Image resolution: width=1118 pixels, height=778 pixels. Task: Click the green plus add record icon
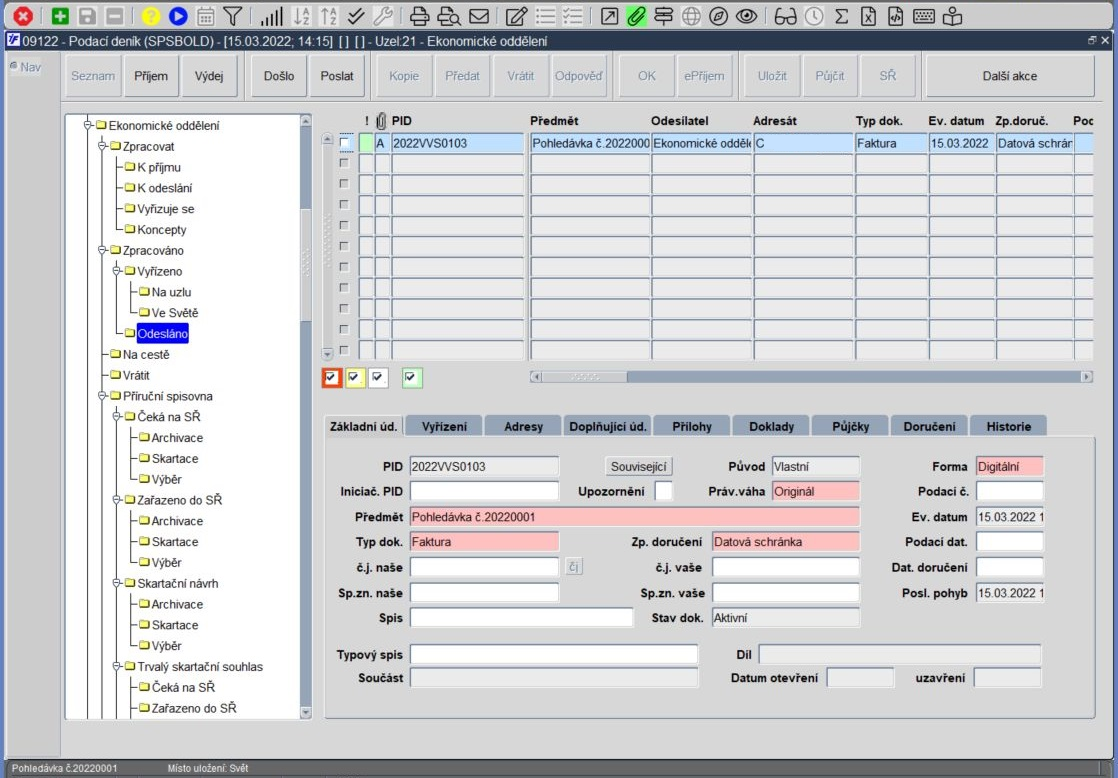pyautogui.click(x=60, y=16)
